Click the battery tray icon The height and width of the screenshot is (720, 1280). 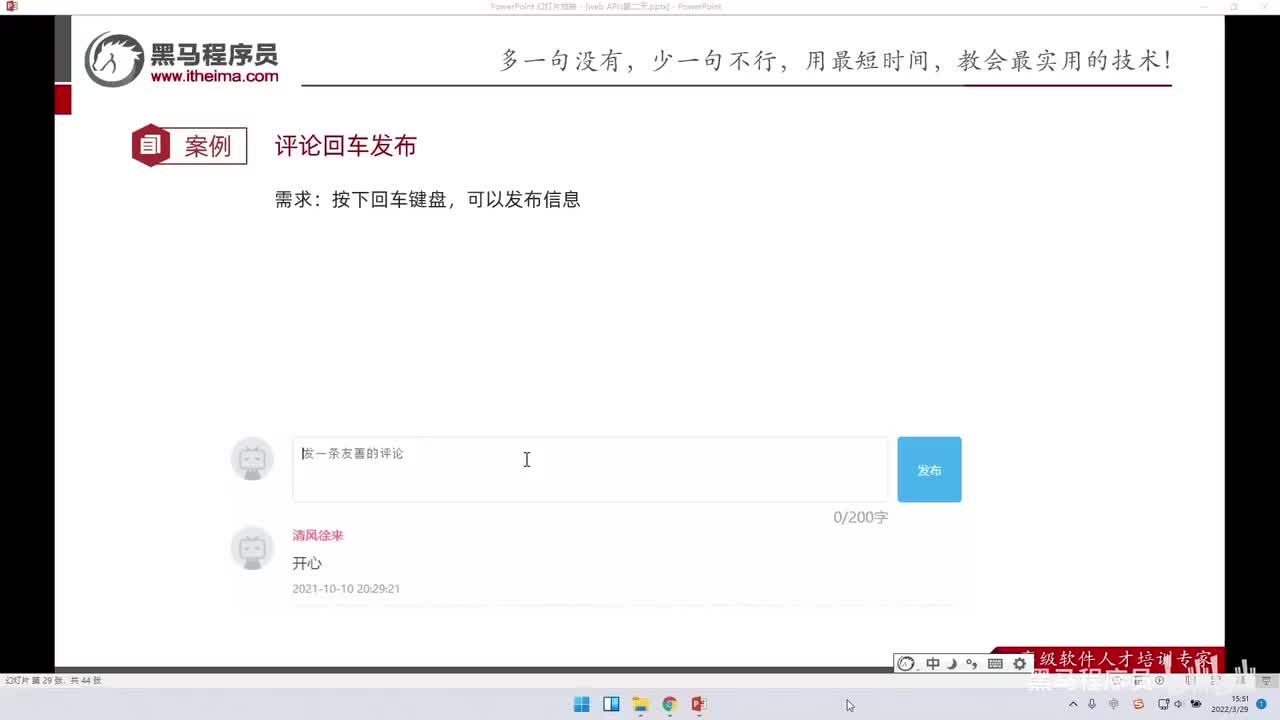pyautogui.click(x=1195, y=704)
